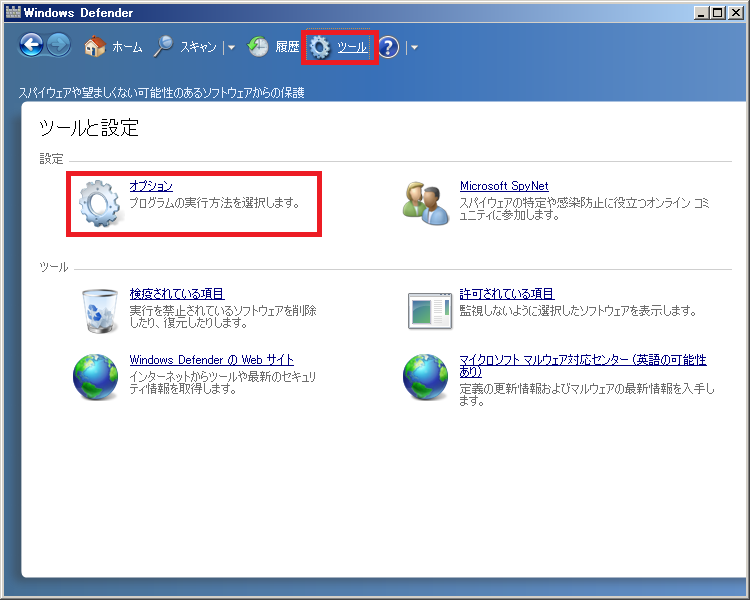Click the Microsoft SpyNet people icon
The image size is (750, 600).
pos(425,203)
